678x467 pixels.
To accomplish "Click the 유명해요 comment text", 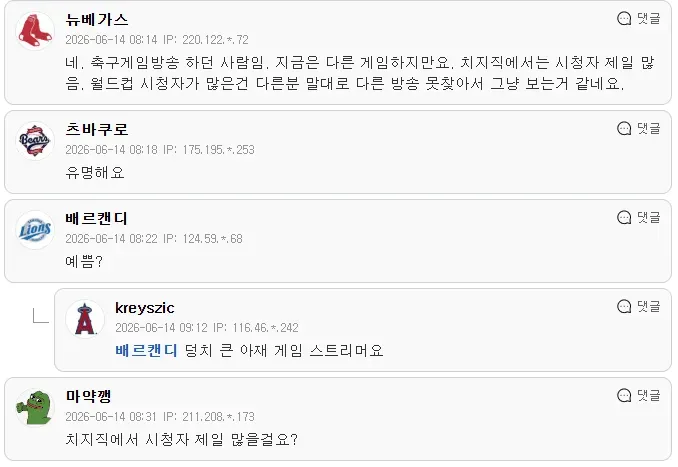I will pos(95,173).
